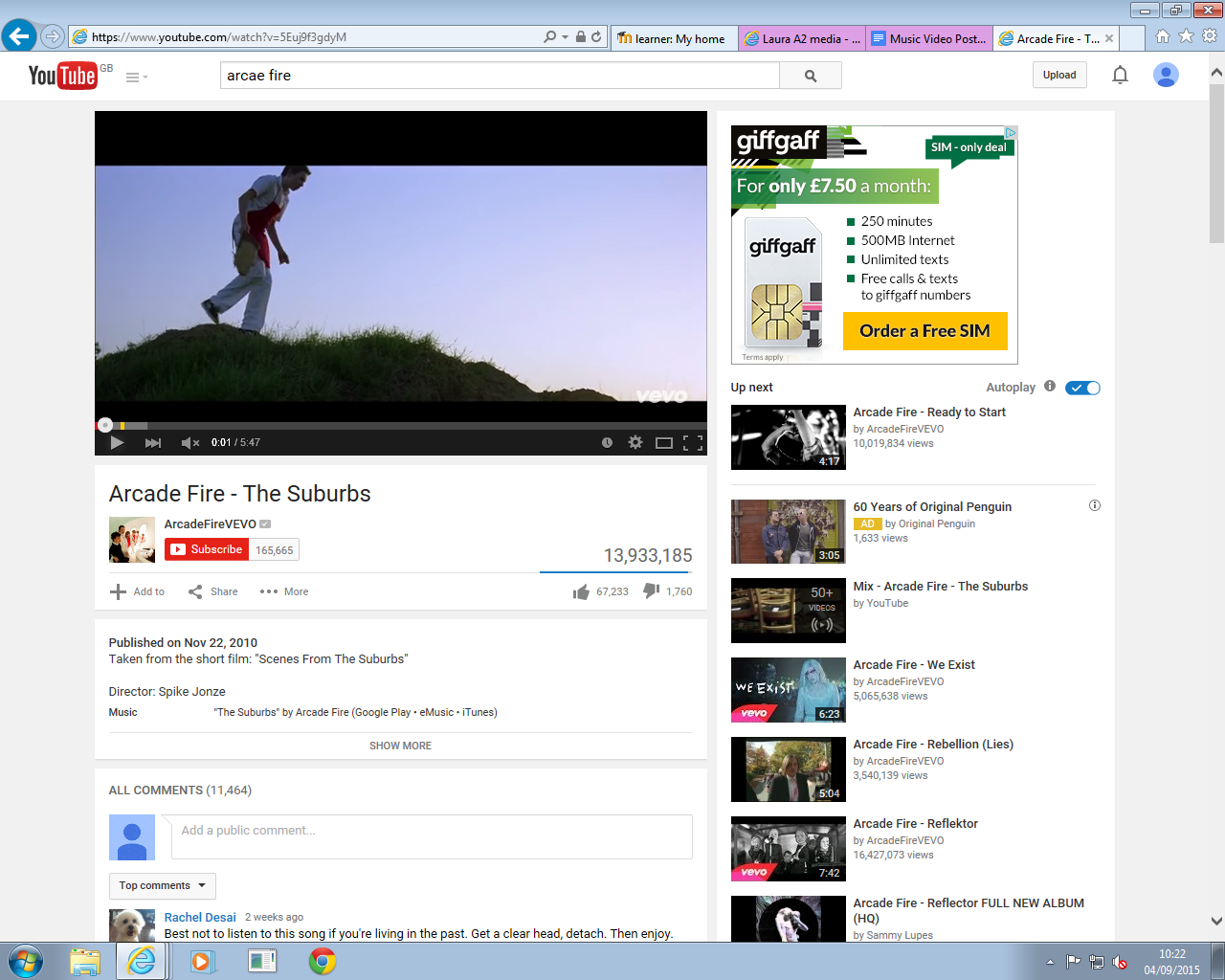The height and width of the screenshot is (980, 1225).
Task: Click Add to playlist
Action: 137,591
